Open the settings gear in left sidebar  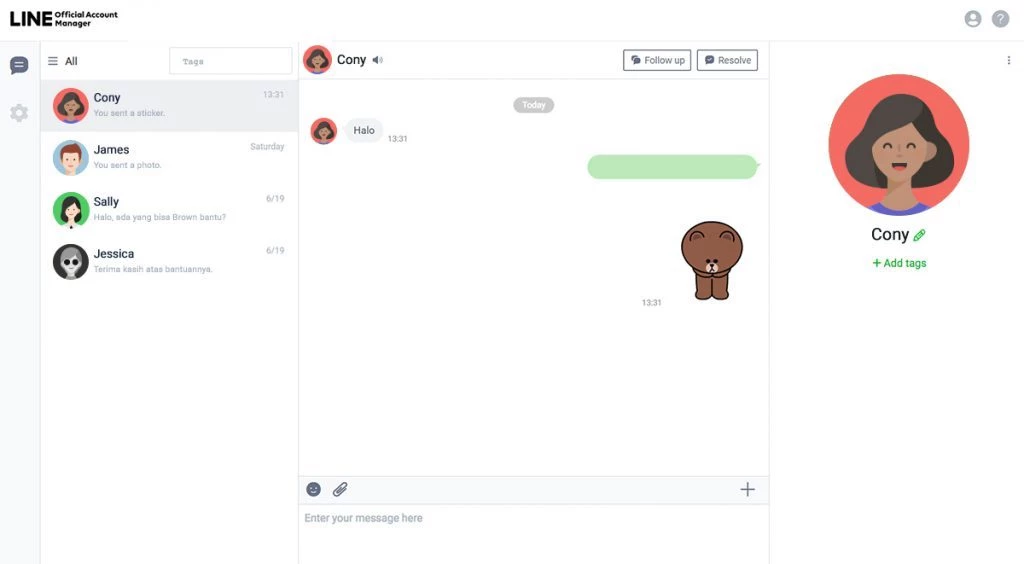click(x=19, y=113)
